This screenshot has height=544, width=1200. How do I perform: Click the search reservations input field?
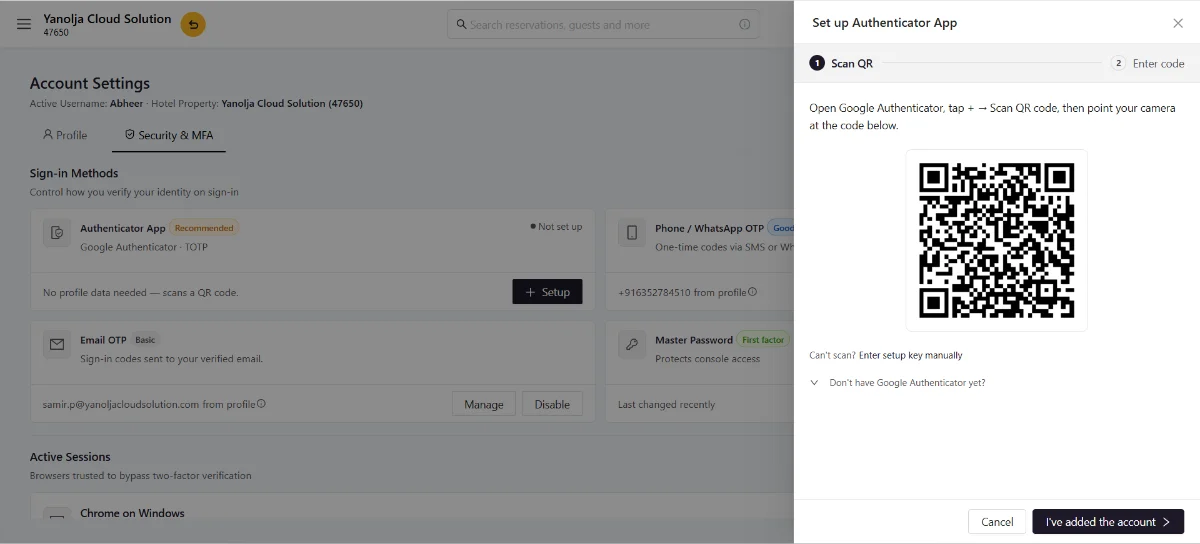click(603, 24)
